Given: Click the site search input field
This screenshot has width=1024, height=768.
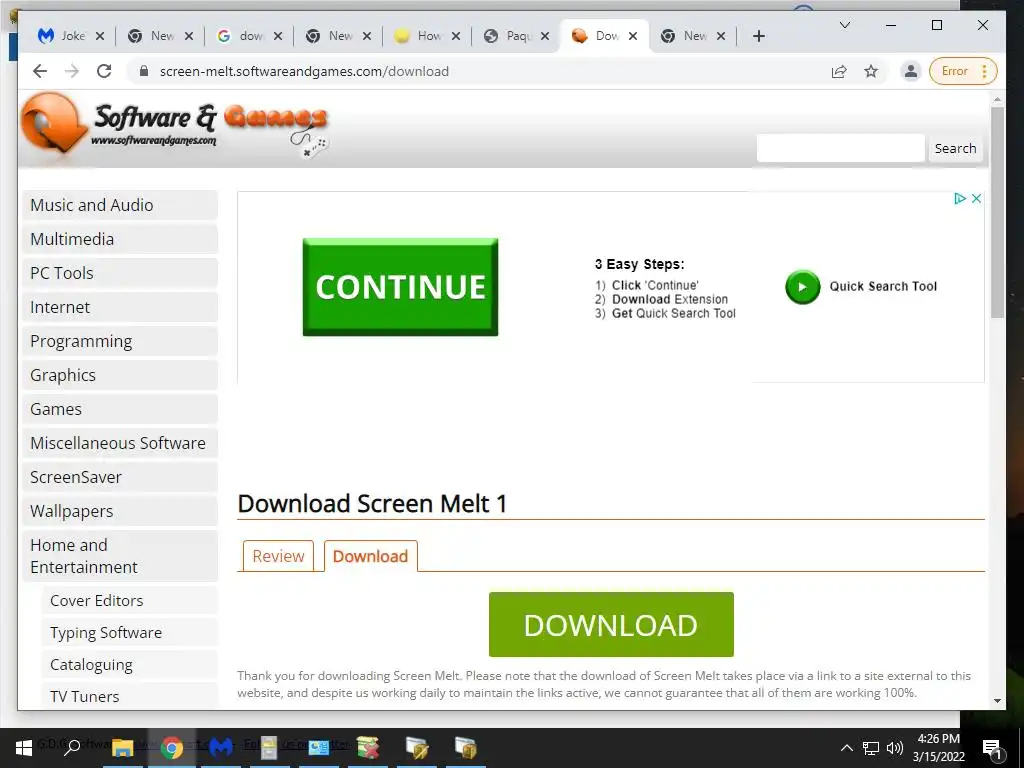Looking at the screenshot, I should click(x=840, y=148).
